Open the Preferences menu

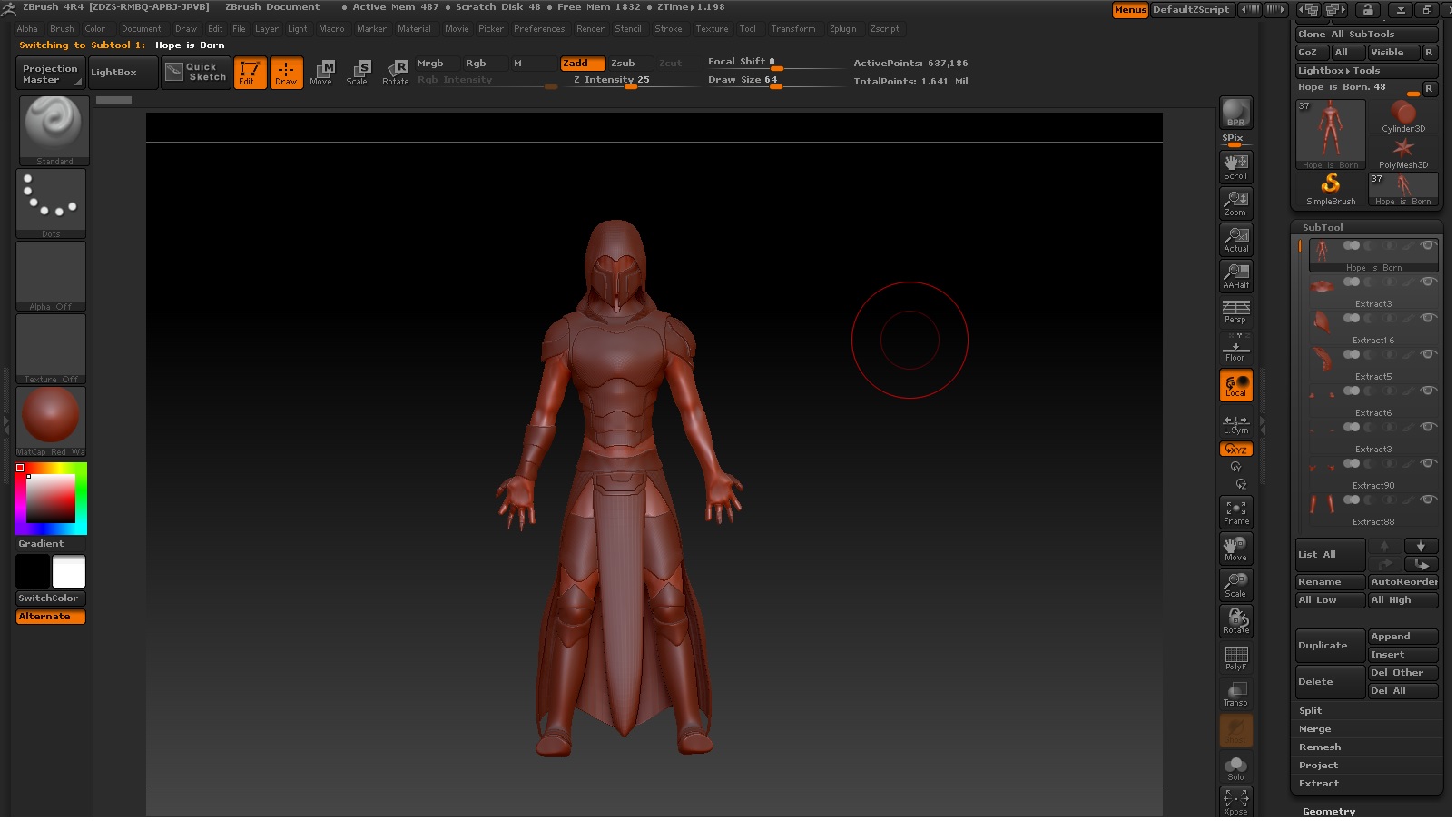(540, 29)
